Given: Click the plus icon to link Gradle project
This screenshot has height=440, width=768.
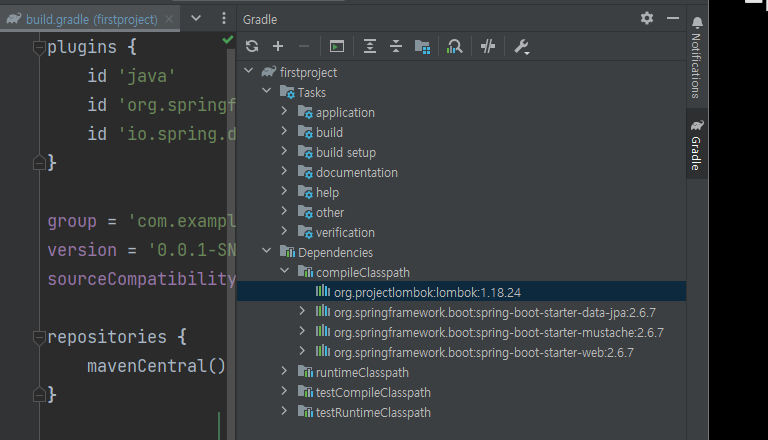Looking at the screenshot, I should coord(278,46).
